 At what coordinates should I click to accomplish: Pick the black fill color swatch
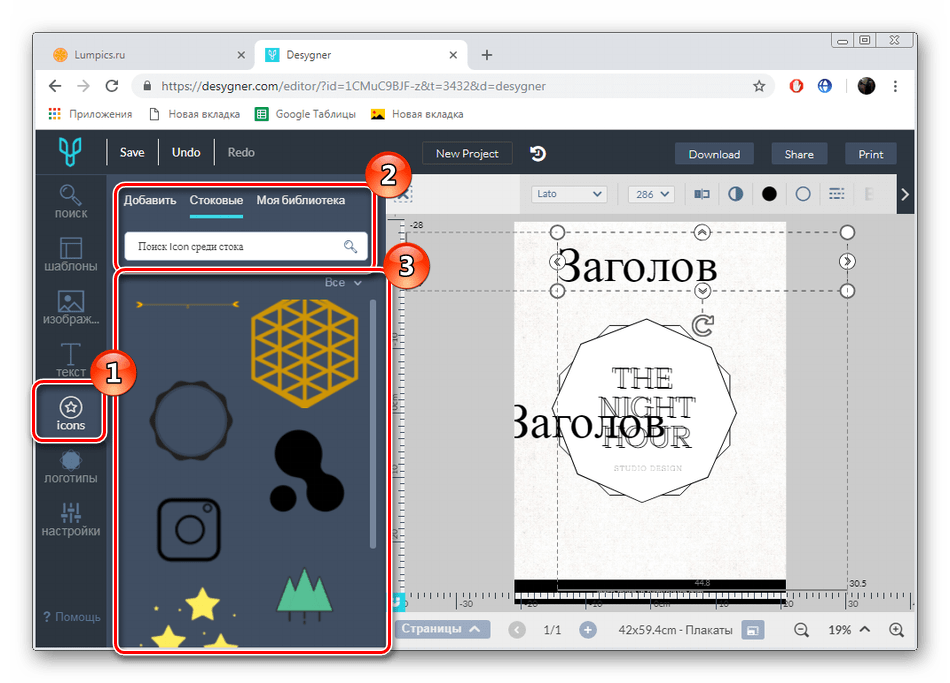(x=769, y=194)
